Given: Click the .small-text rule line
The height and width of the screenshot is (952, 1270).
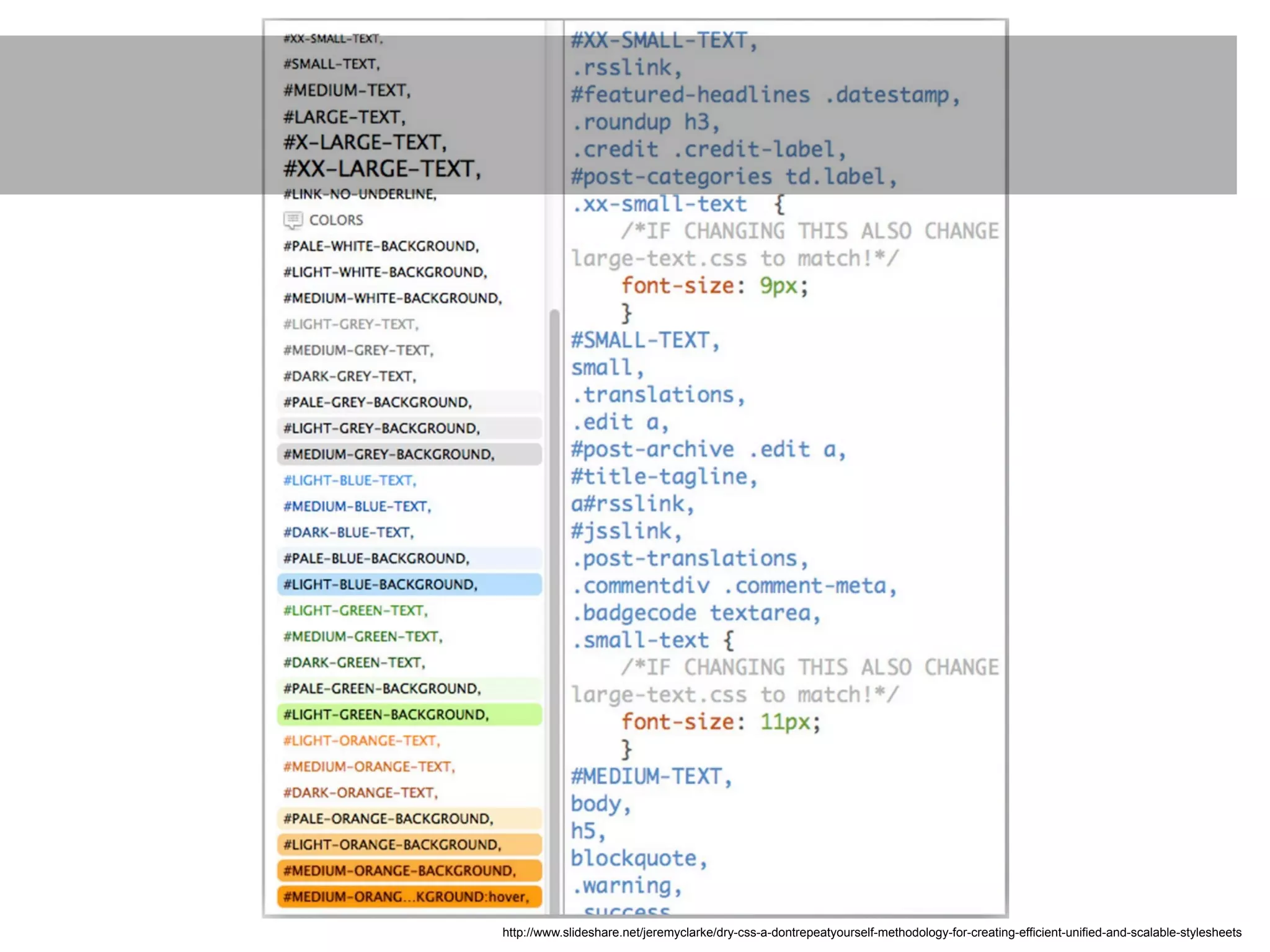Looking at the screenshot, I should [653, 640].
